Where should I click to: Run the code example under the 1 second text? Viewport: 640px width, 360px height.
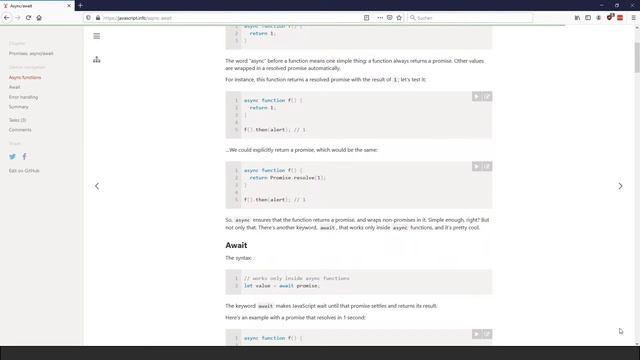476,334
